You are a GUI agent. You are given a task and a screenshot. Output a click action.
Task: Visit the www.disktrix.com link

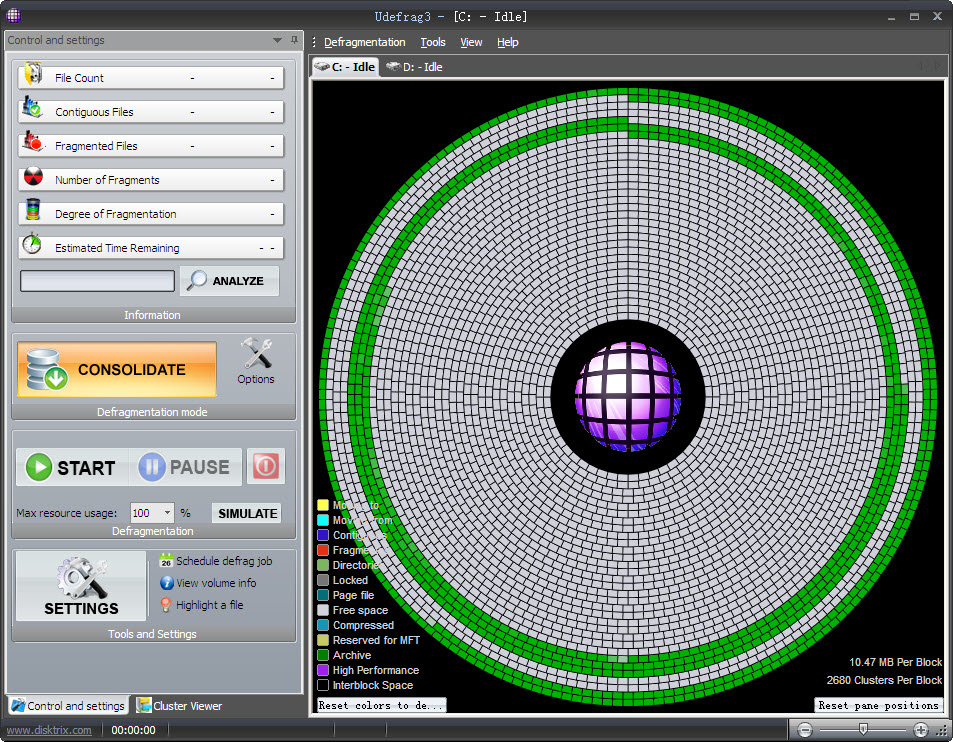click(x=49, y=730)
